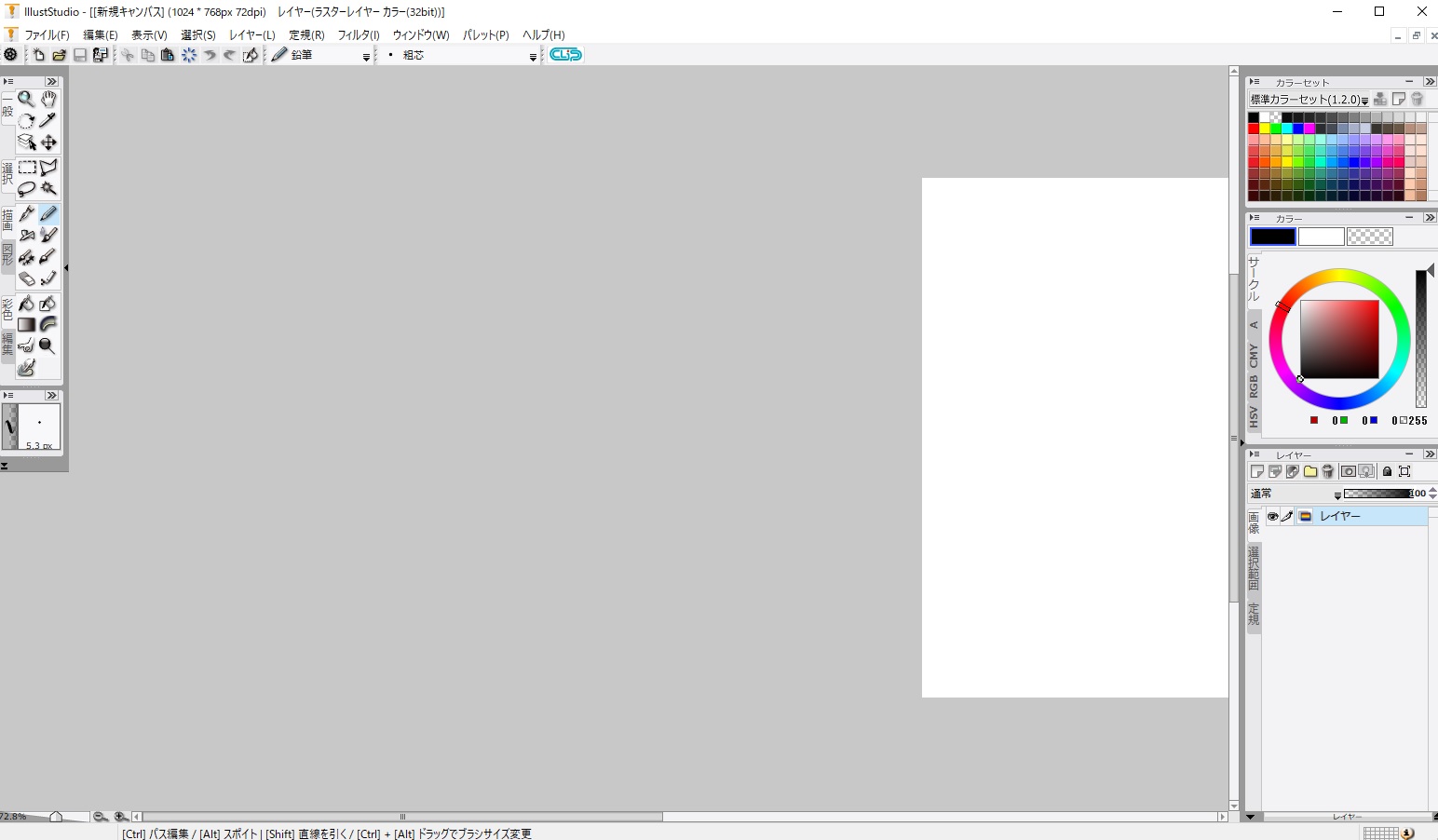Screen dimensions: 1438x840
Task: Select the Paint Bucket fill tool
Action: coord(26,304)
